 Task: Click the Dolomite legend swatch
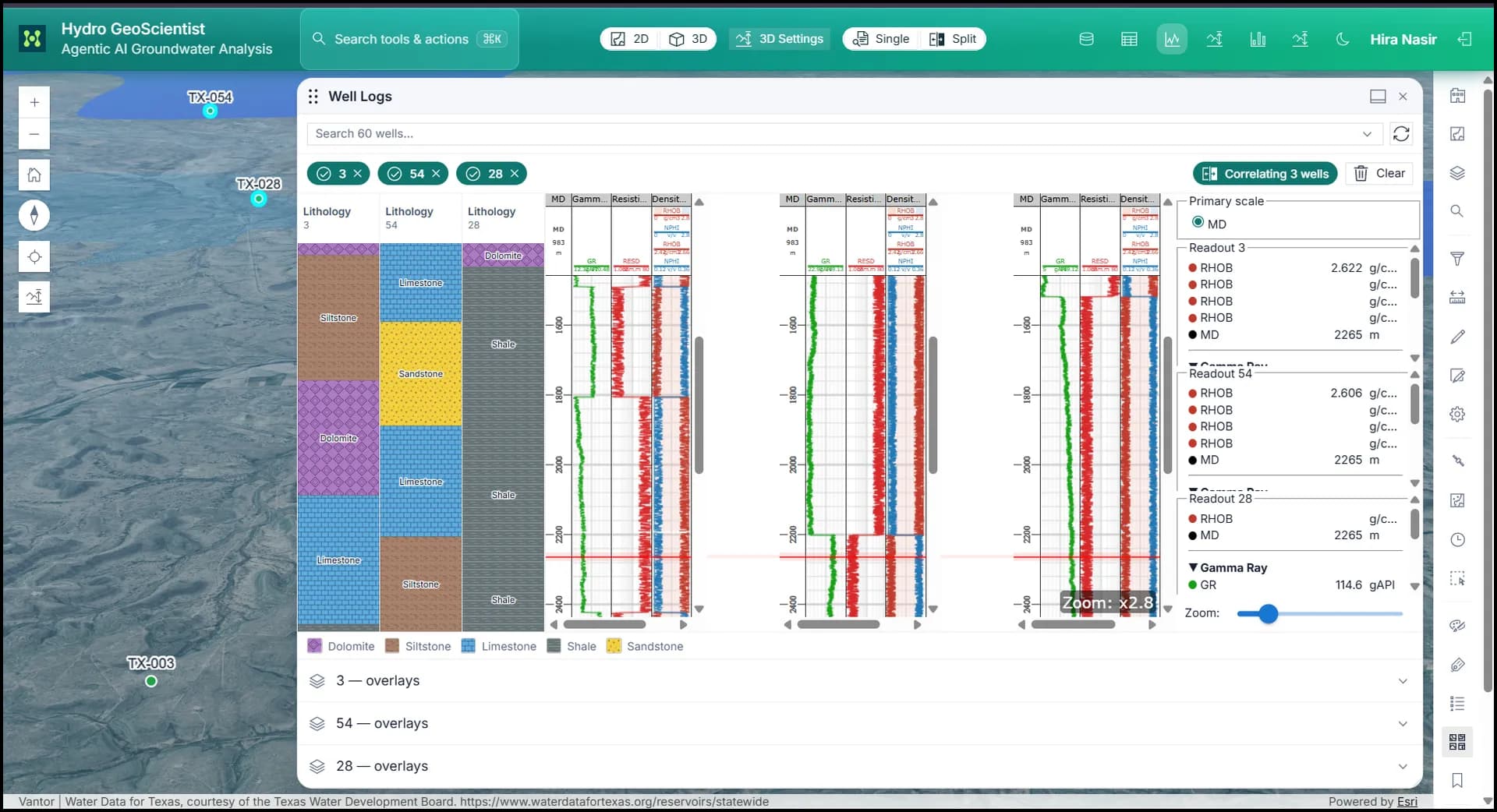[315, 646]
